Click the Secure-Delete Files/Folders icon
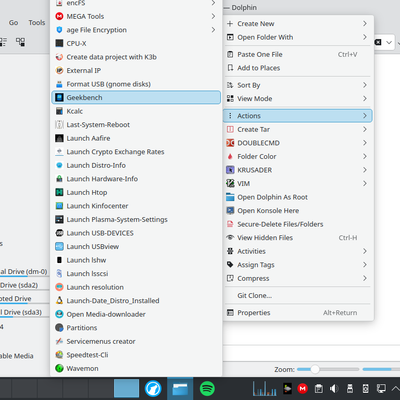The width and height of the screenshot is (400, 400). click(x=230, y=224)
